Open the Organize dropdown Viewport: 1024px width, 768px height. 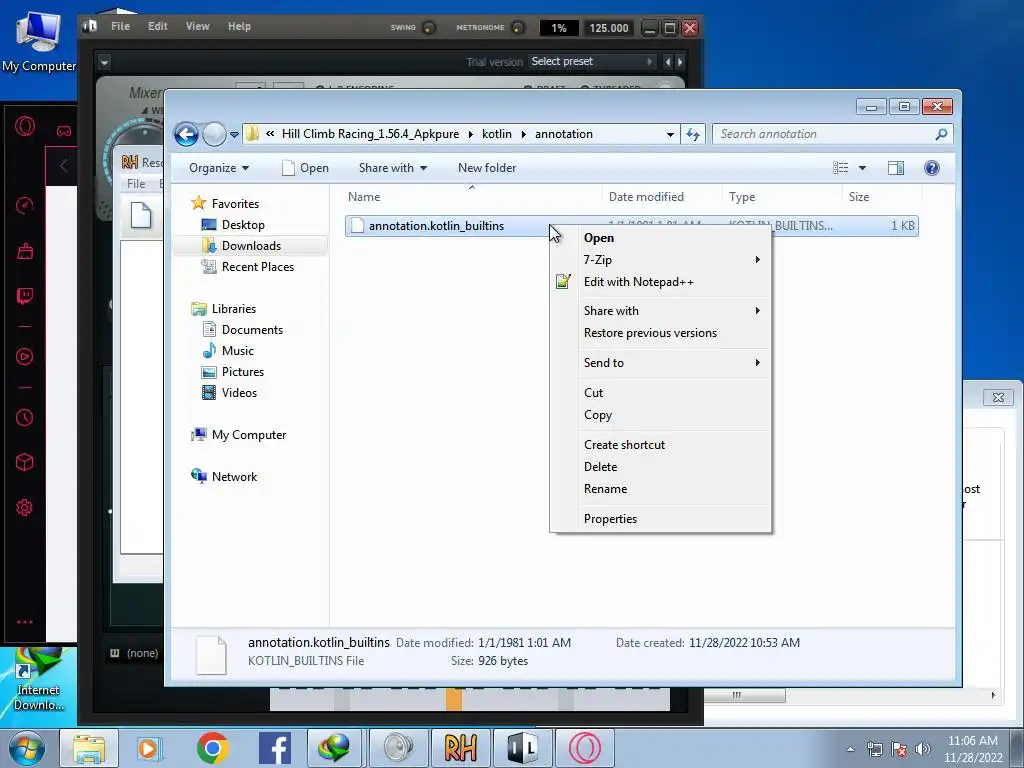click(x=219, y=168)
